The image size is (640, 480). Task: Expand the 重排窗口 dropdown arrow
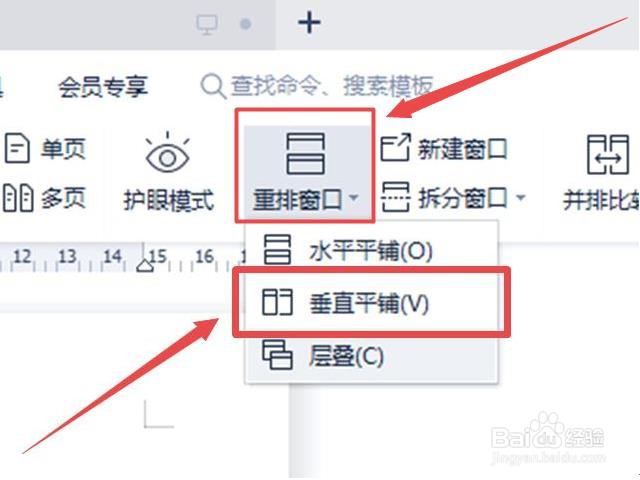click(354, 198)
